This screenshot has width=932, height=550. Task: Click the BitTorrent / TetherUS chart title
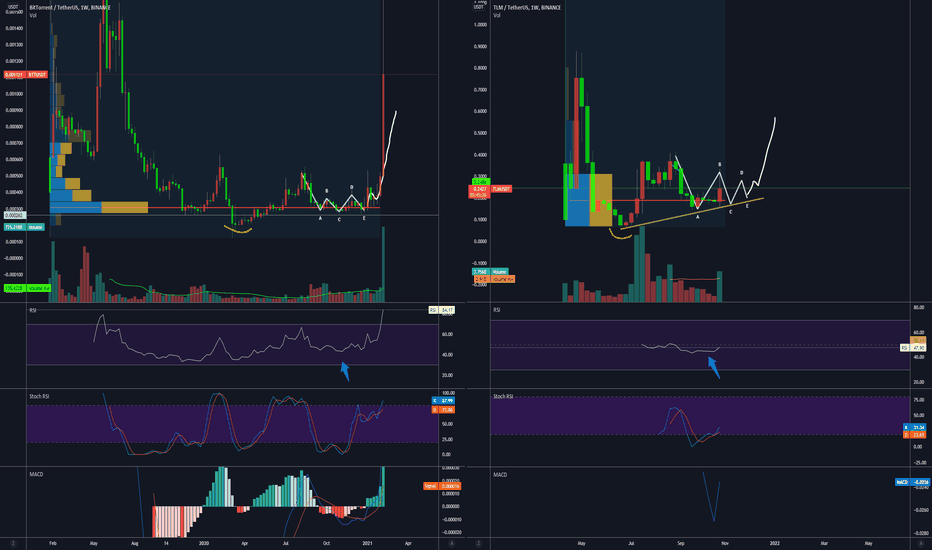pos(69,8)
